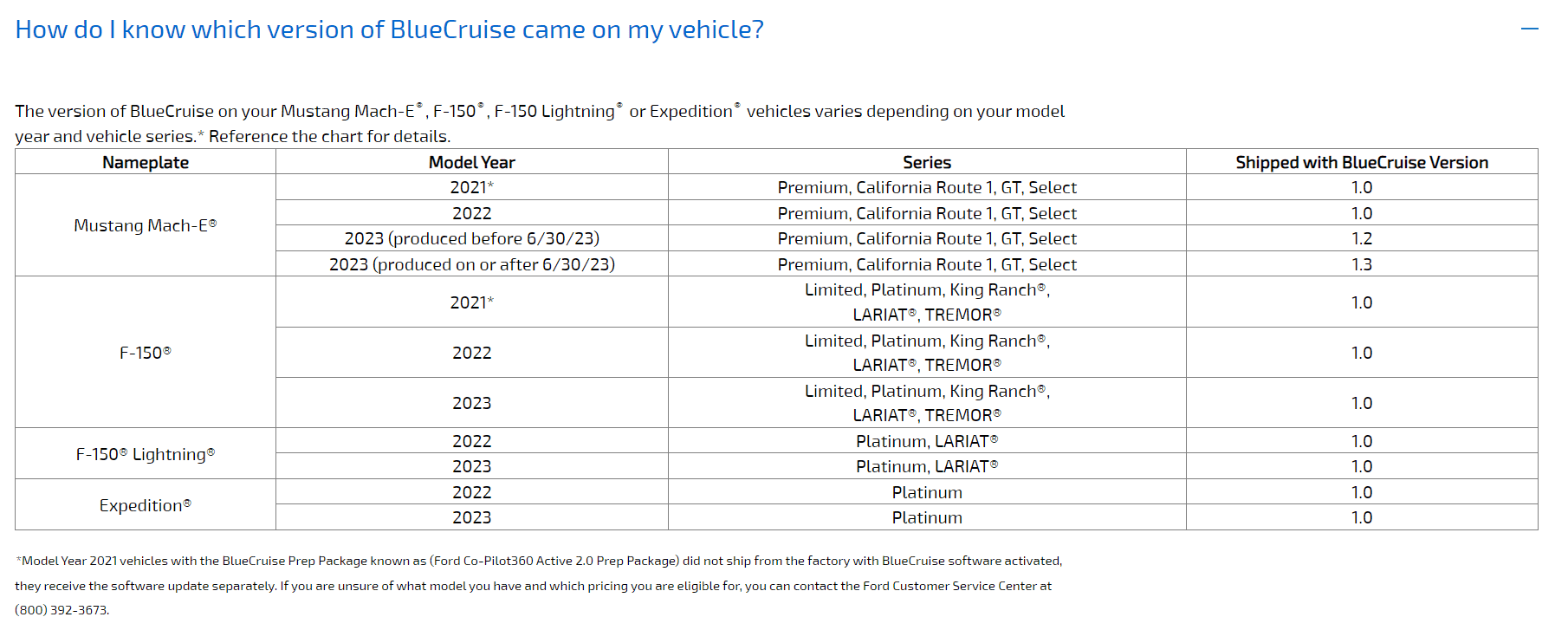
Task: Select Mustang Mach-E 2021* model year cell
Action: tap(471, 187)
